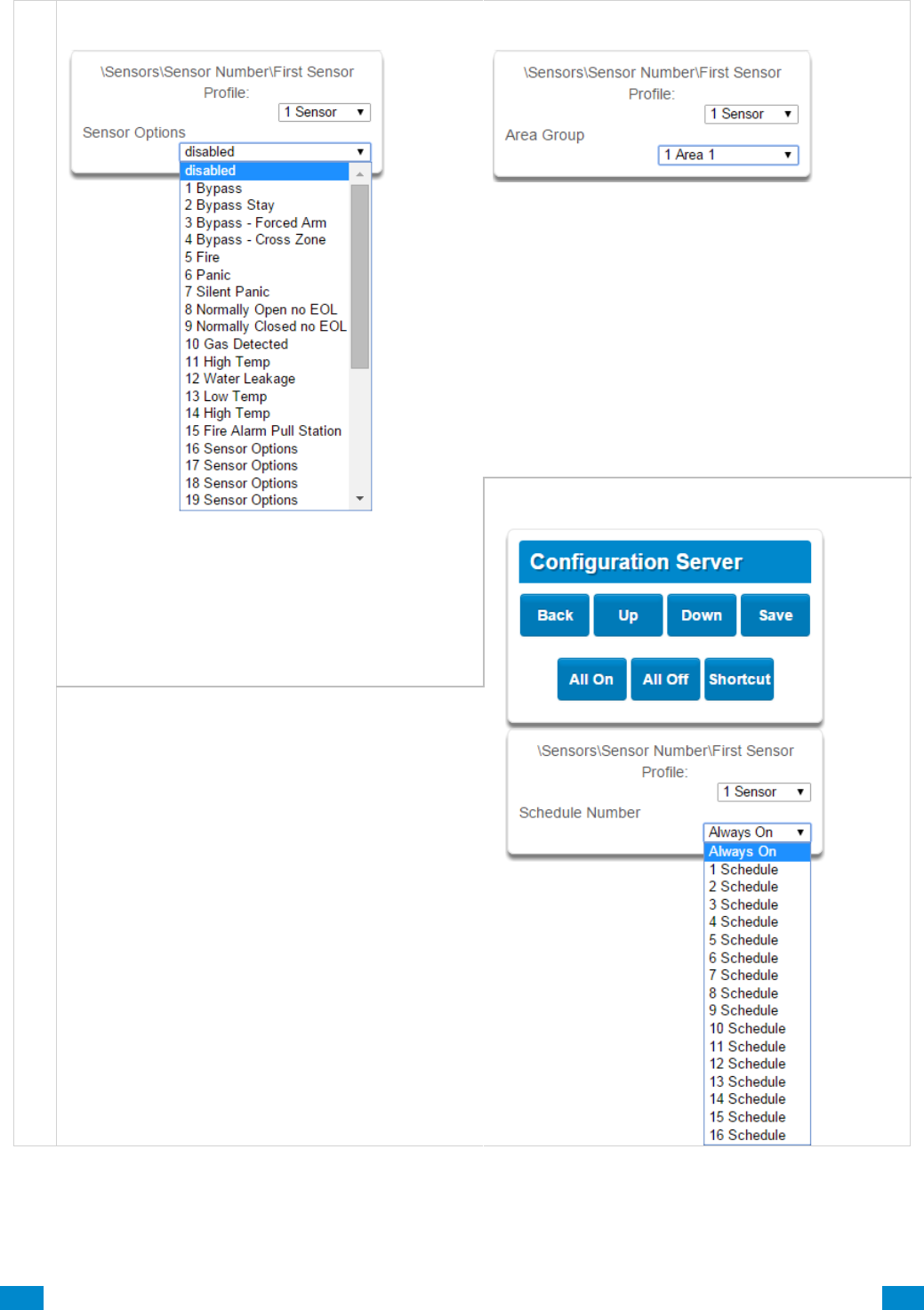This screenshot has width=924, height=1310.
Task: Choose 15 Schedule from the list
Action: 757,1117
